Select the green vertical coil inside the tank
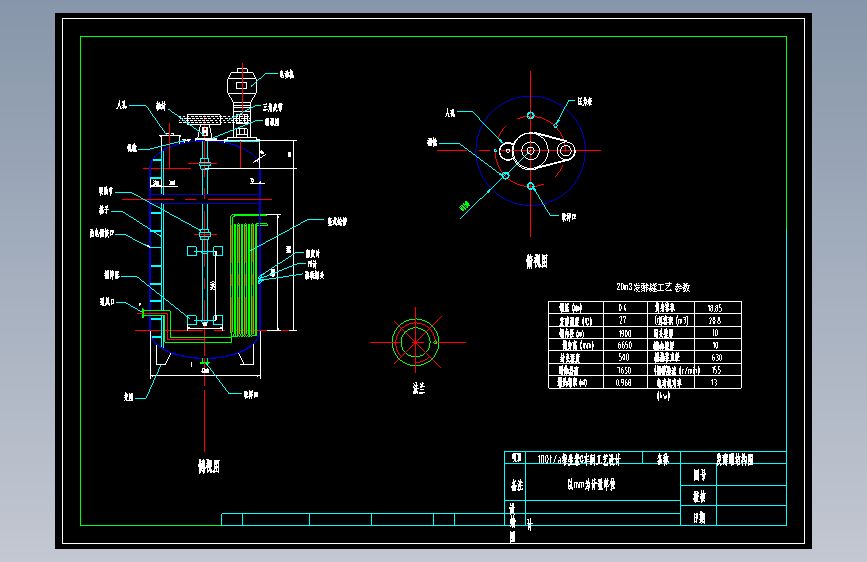 244,277
